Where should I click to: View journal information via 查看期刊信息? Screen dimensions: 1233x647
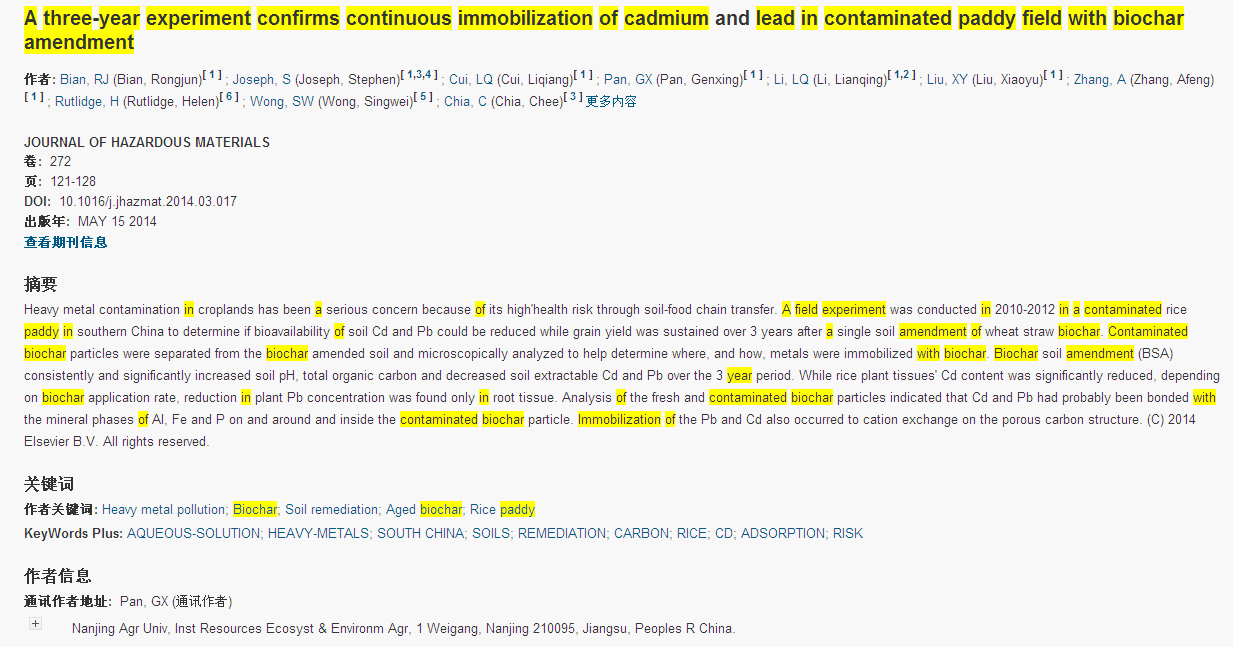point(65,242)
